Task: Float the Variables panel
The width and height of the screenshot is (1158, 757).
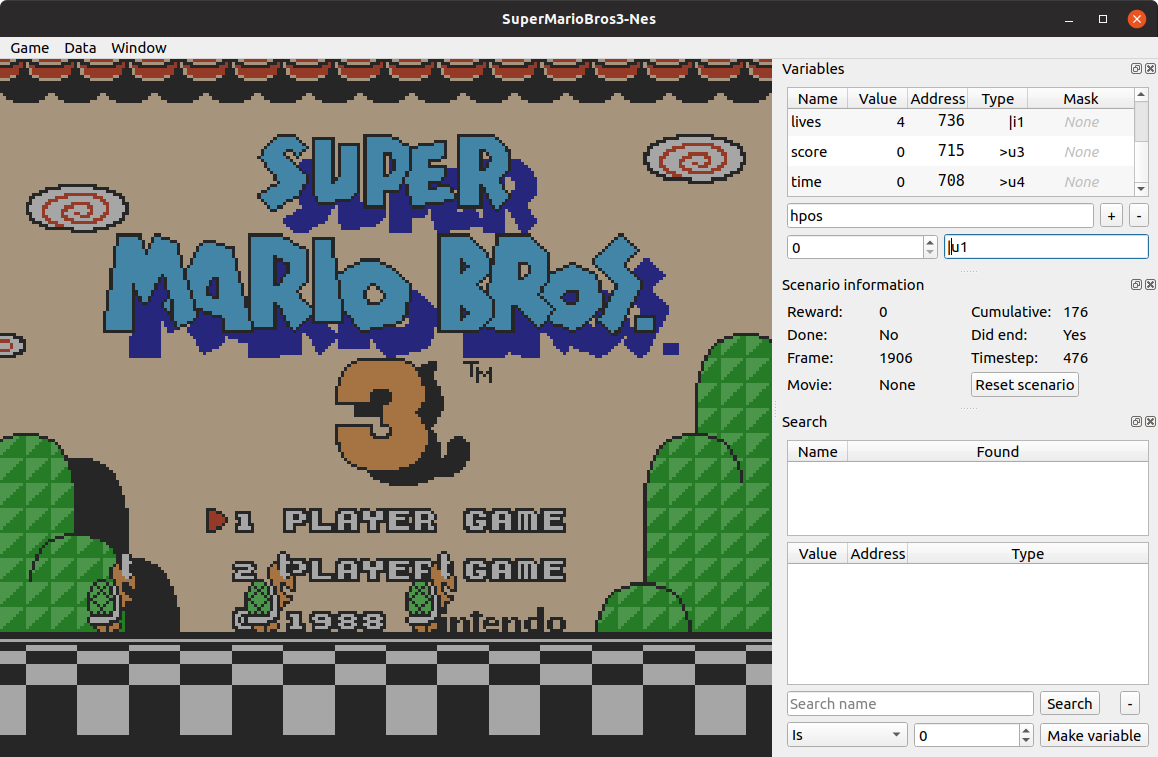Action: [1137, 69]
